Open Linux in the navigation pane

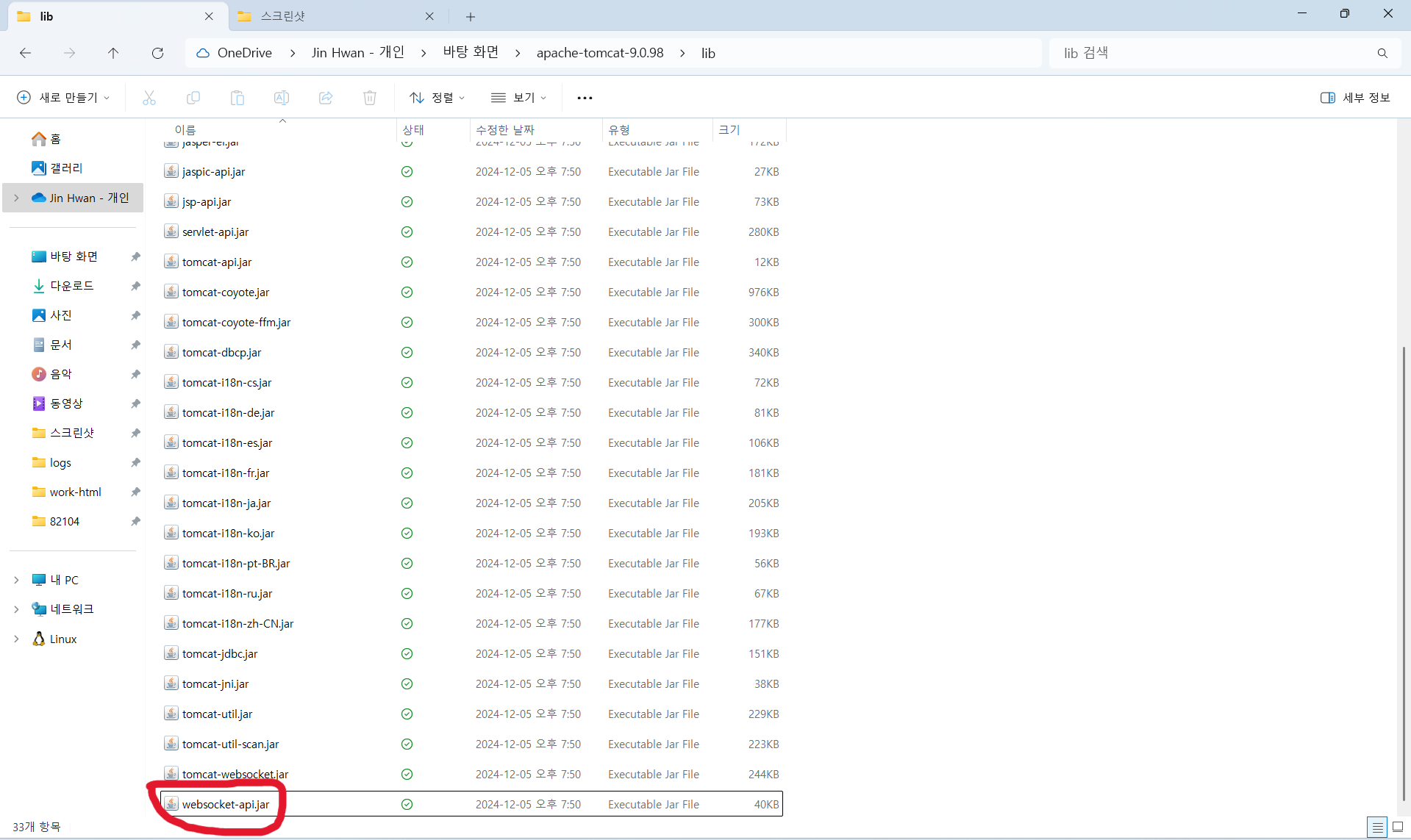(x=54, y=639)
